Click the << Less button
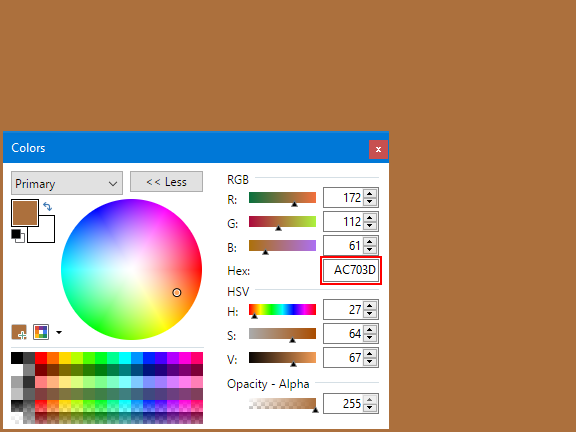Image resolution: width=576 pixels, height=432 pixels. tap(166, 181)
